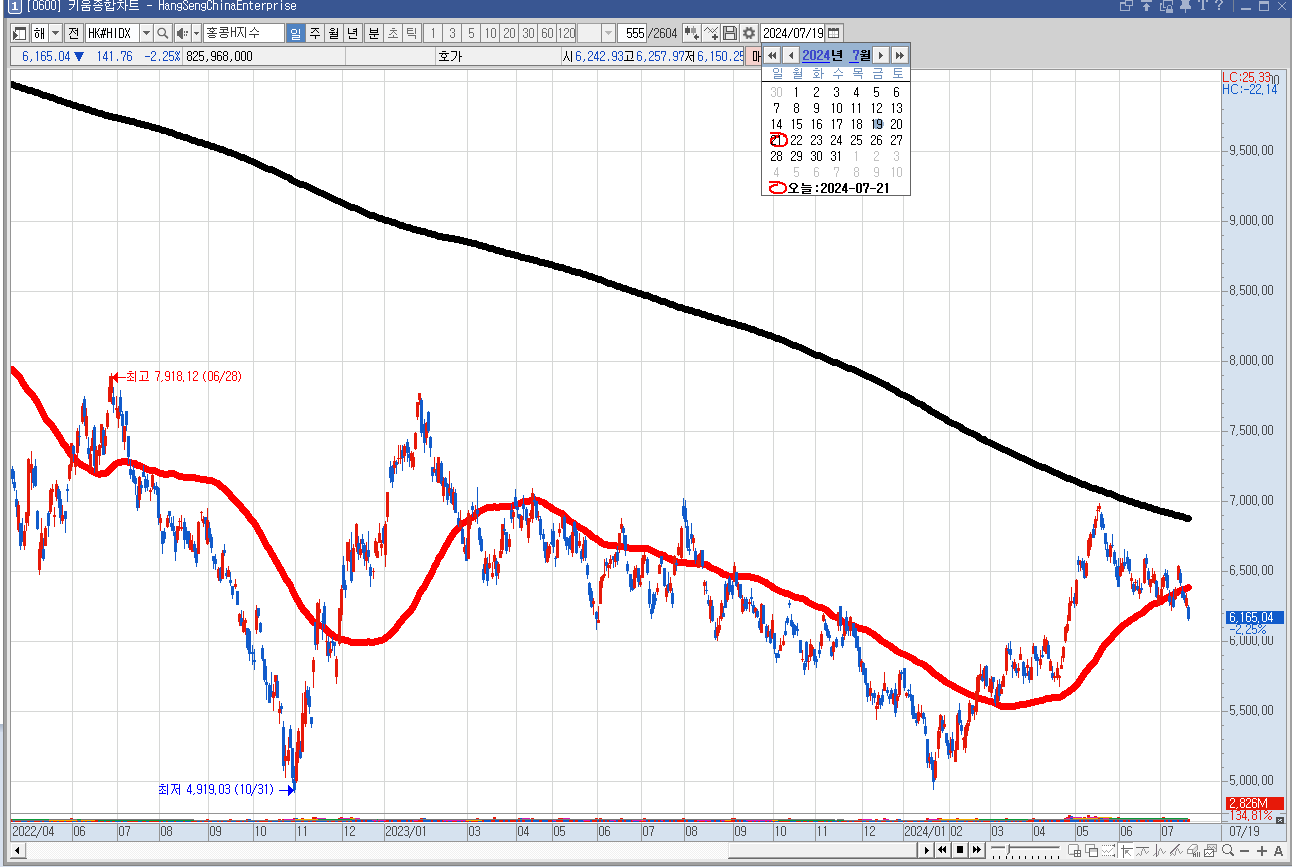
Task: Switch chart to monthly period (월)
Action: (x=333, y=34)
